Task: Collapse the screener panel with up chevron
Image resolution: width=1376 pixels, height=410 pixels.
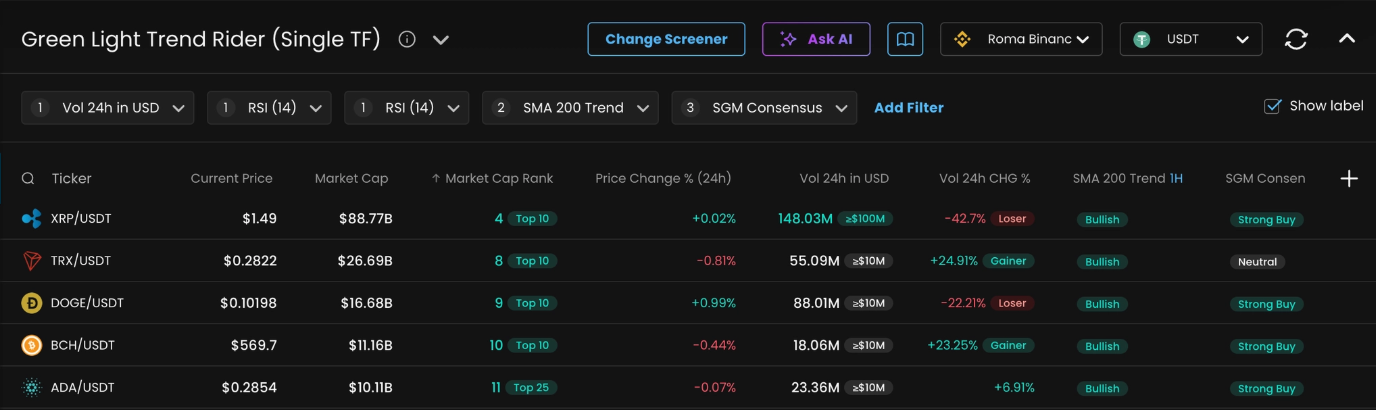Action: click(1347, 39)
